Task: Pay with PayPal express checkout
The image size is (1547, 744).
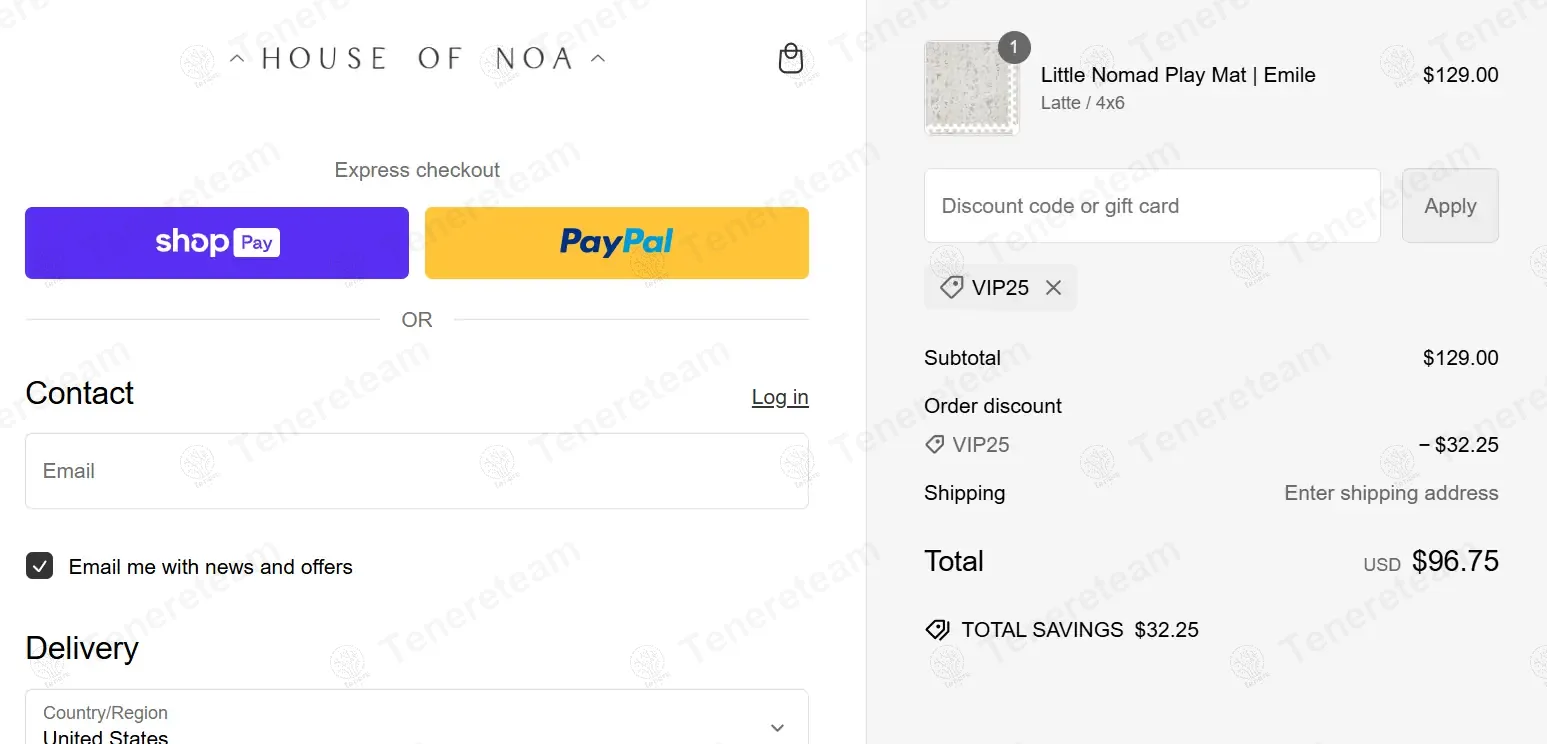Action: 616,243
